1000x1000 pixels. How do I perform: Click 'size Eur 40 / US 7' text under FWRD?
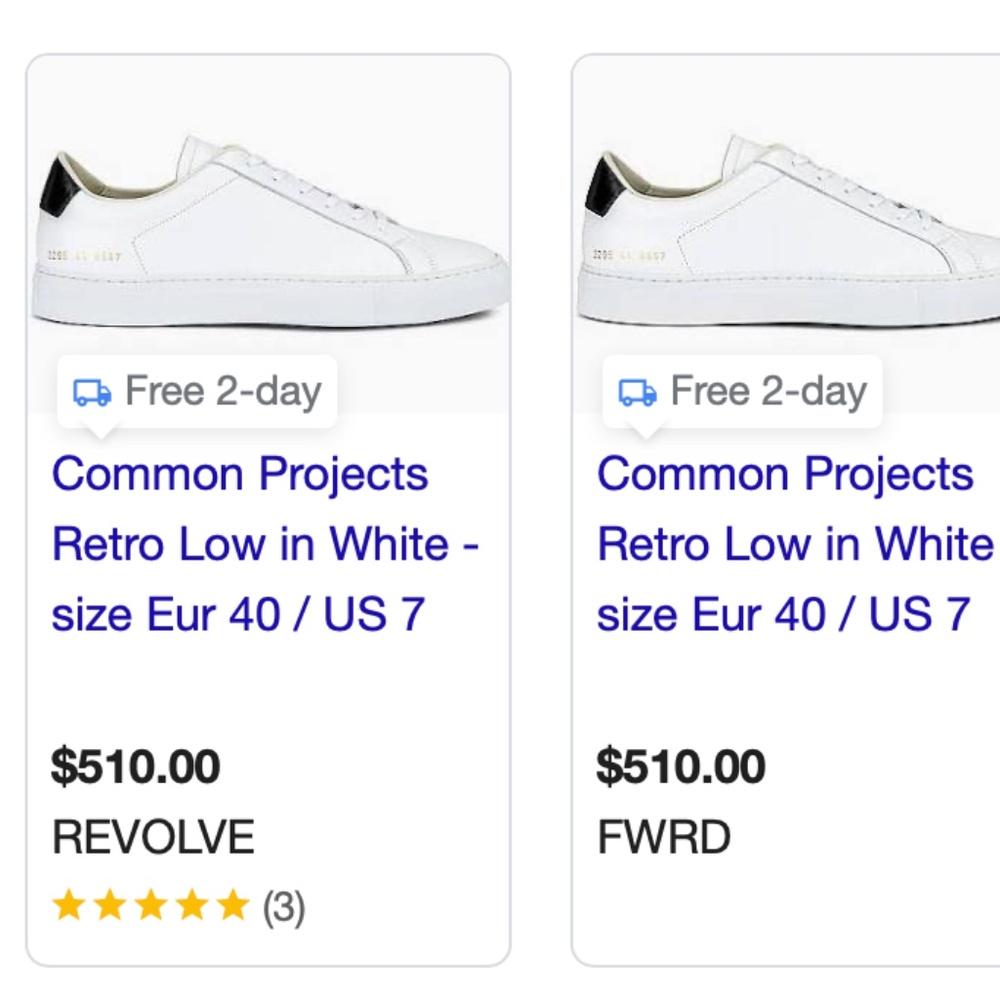click(x=783, y=614)
